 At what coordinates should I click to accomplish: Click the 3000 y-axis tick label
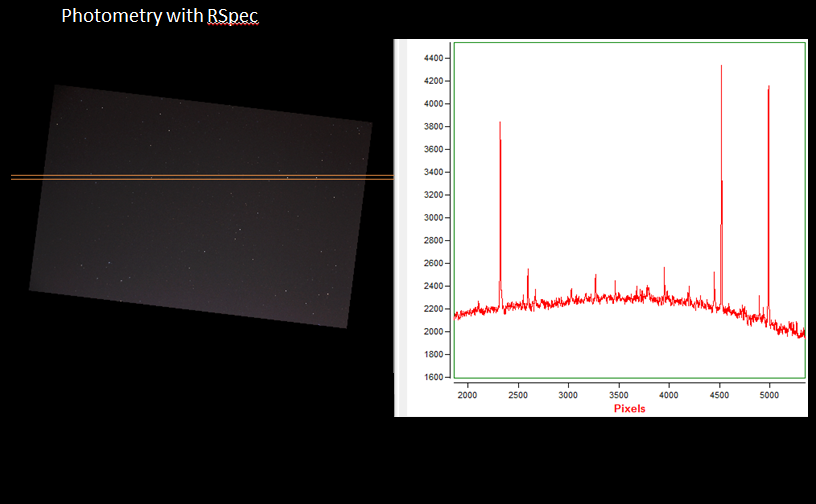click(x=432, y=218)
